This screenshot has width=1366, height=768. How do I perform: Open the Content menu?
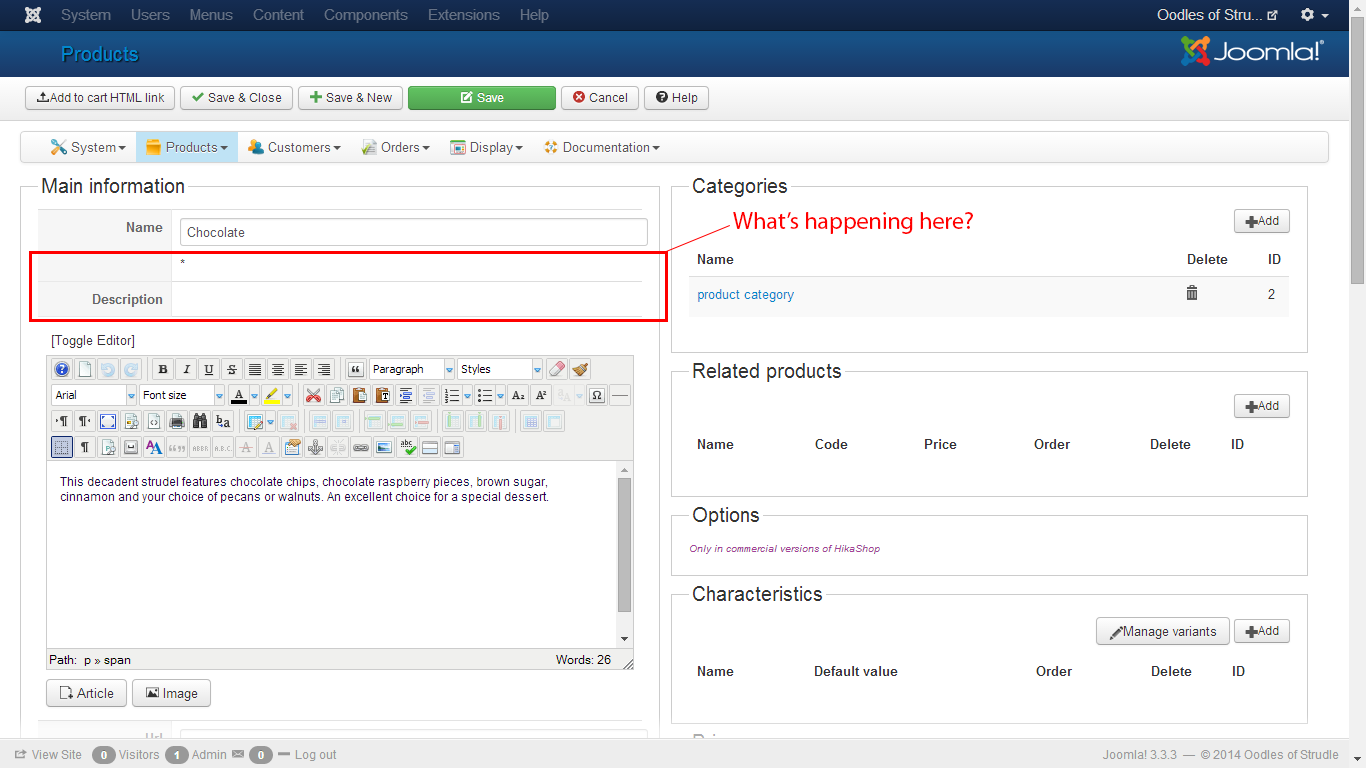click(278, 15)
